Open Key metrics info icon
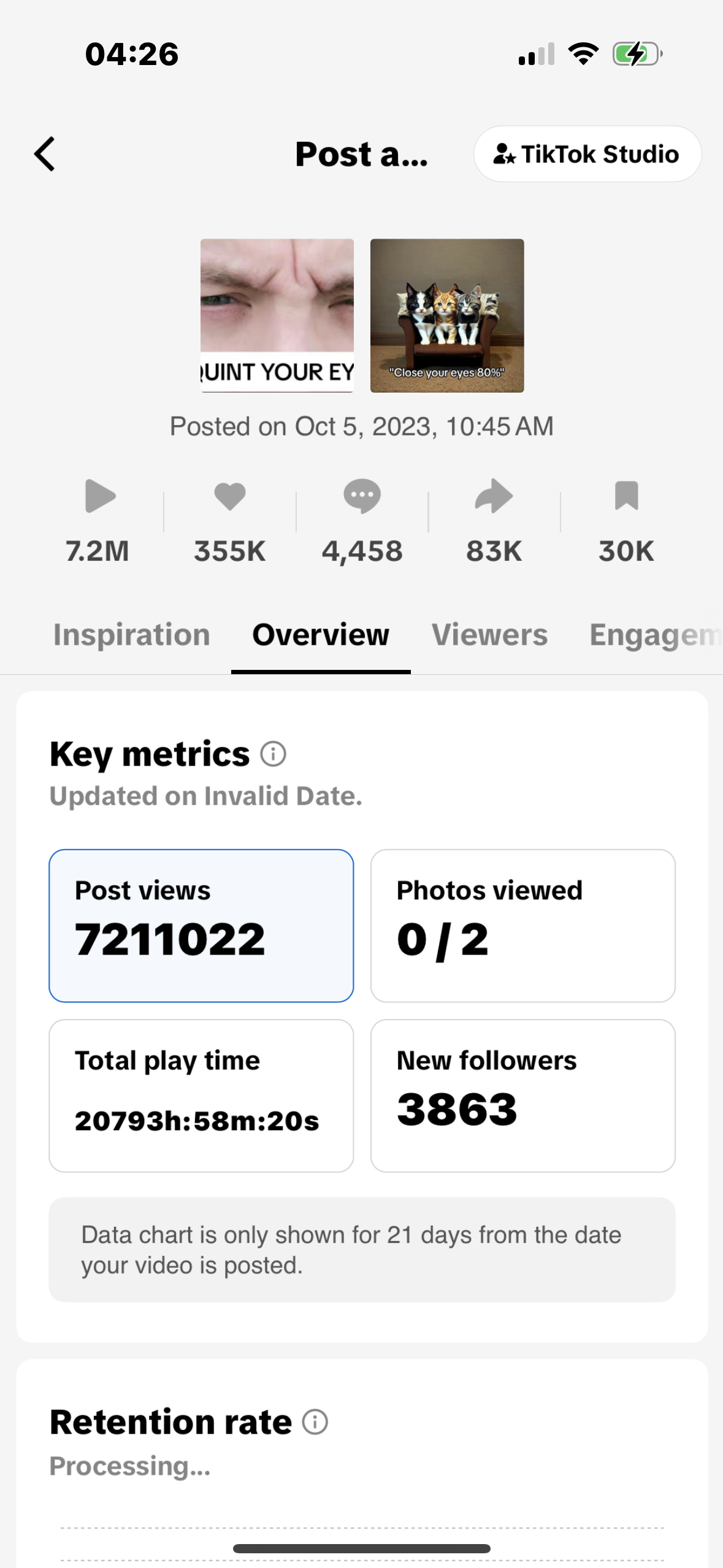Image resolution: width=723 pixels, height=1568 pixels. click(x=273, y=754)
